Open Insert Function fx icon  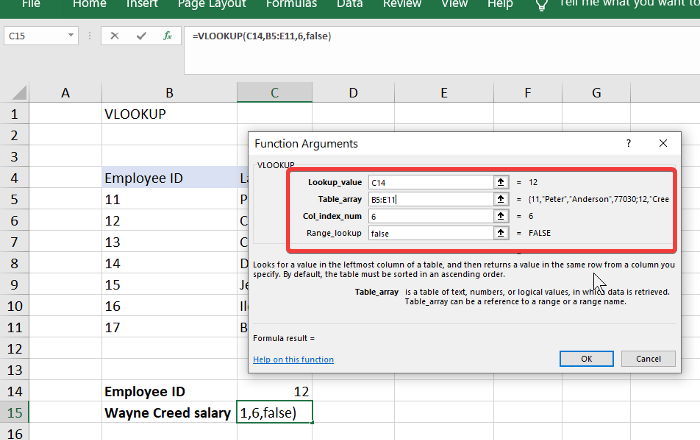pos(167,36)
